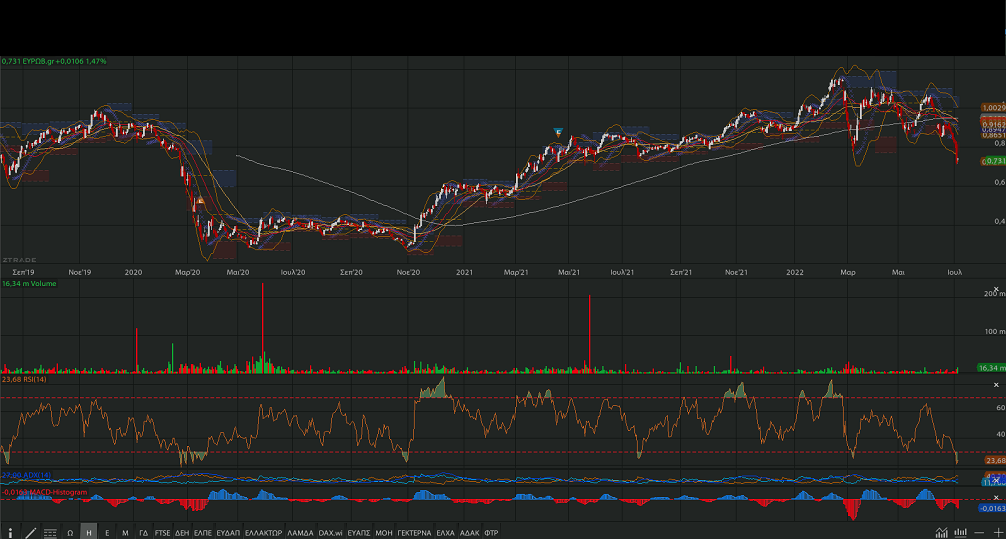Viewport: 1006px width, 539px height.
Task: Open the FTSE symbol tab
Action: click(161, 532)
